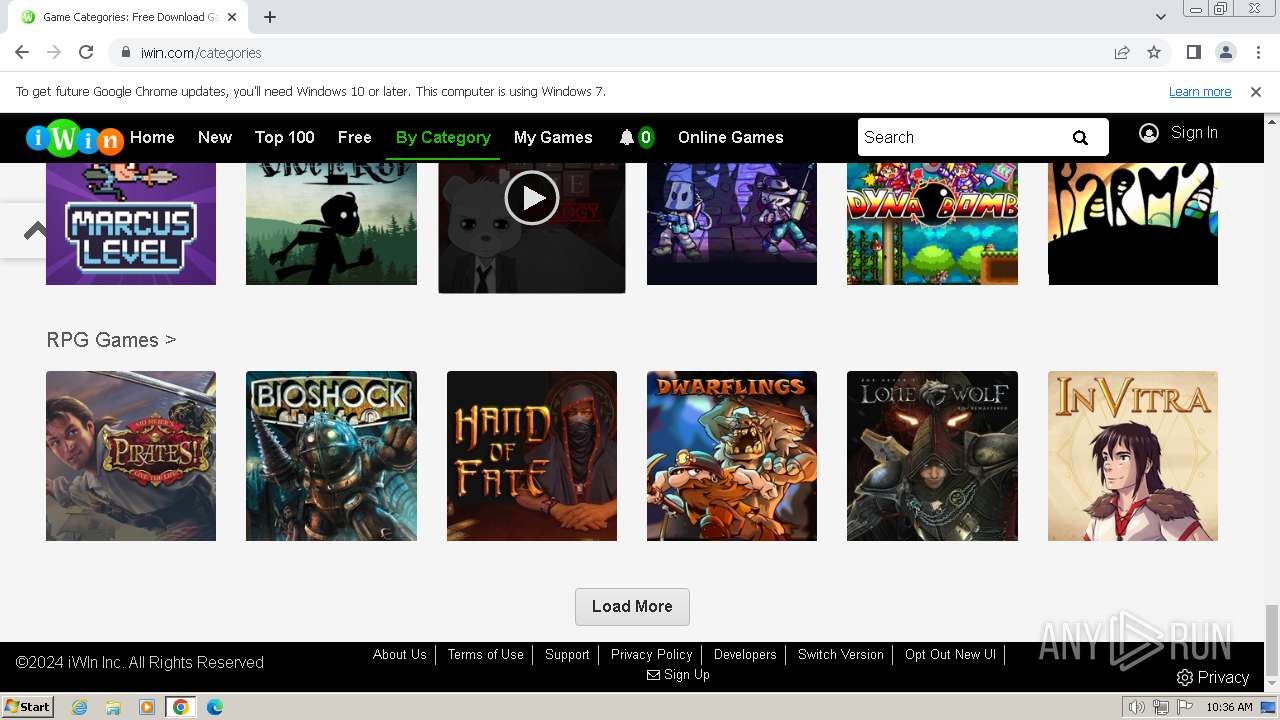
Task: Click the Opt Out New UI link
Action: [x=950, y=655]
